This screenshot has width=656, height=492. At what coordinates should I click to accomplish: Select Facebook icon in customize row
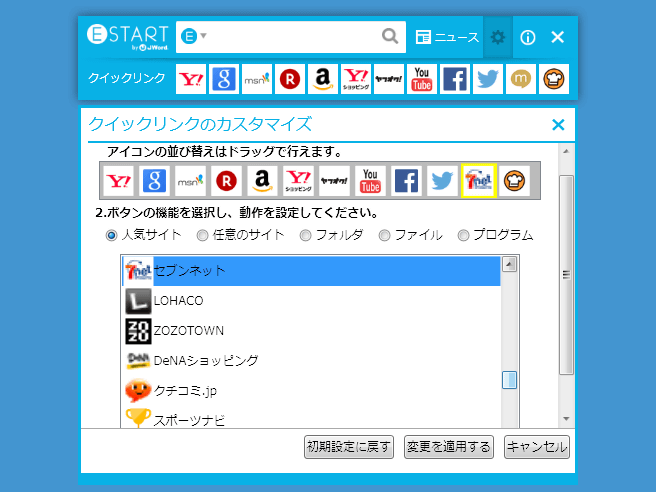[x=406, y=181]
